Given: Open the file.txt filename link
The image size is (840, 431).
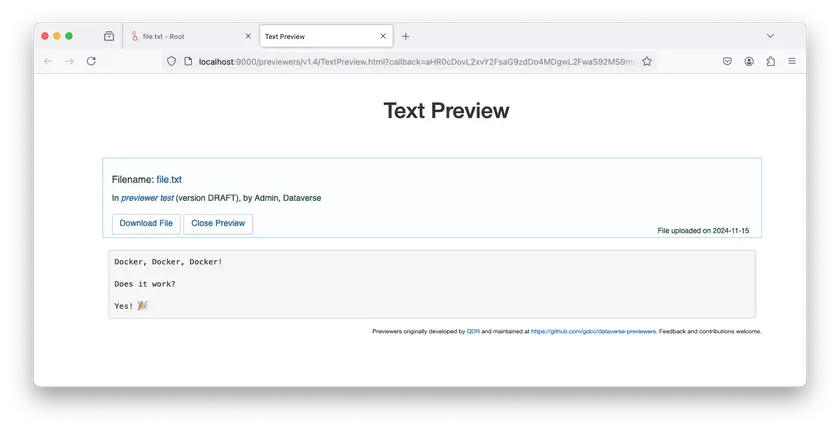Looking at the screenshot, I should click(169, 180).
